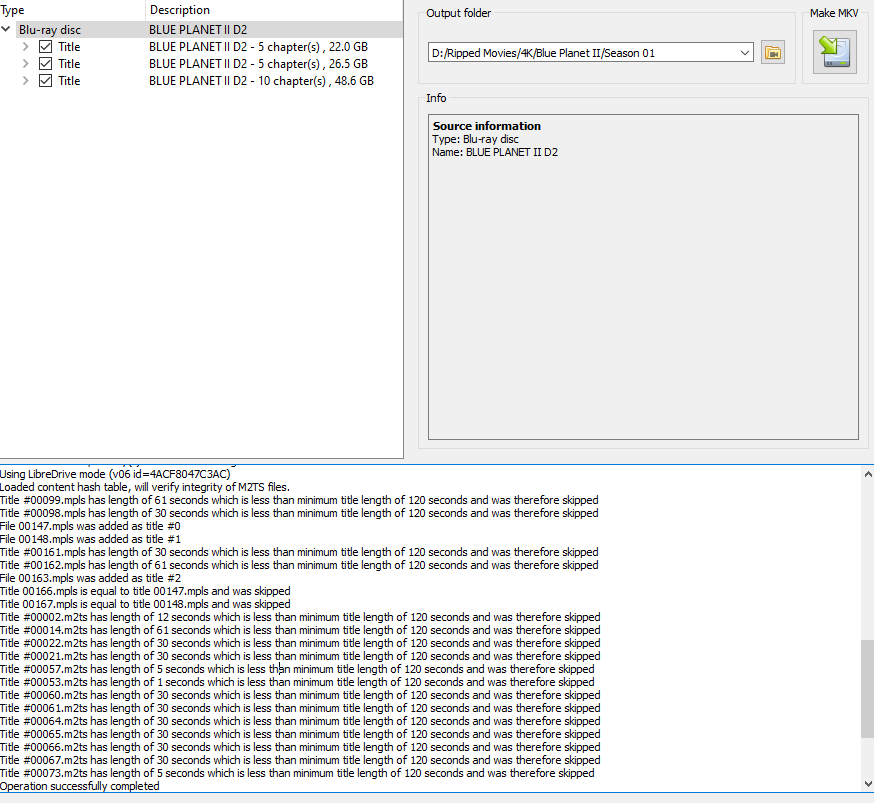Expand the 26.5 GB title node
The height and width of the screenshot is (803, 874).
pos(26,64)
